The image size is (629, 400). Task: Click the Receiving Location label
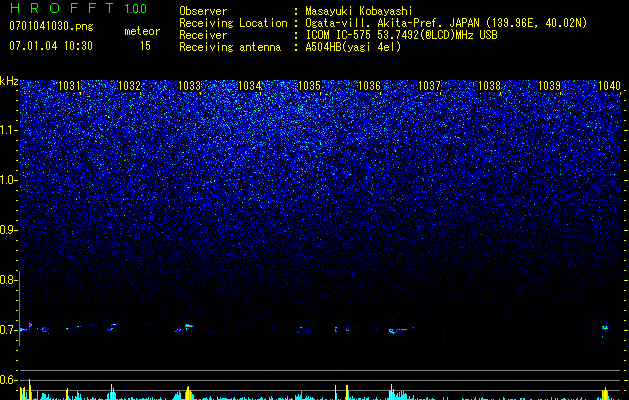[233, 23]
